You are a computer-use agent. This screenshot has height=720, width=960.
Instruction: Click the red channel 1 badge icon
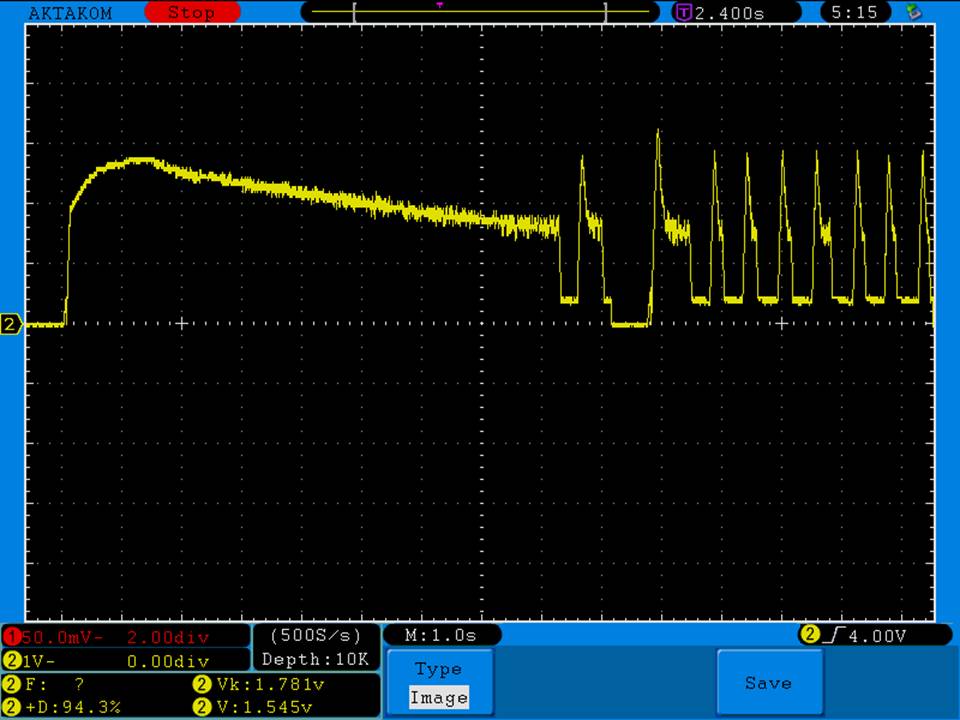pos(11,637)
